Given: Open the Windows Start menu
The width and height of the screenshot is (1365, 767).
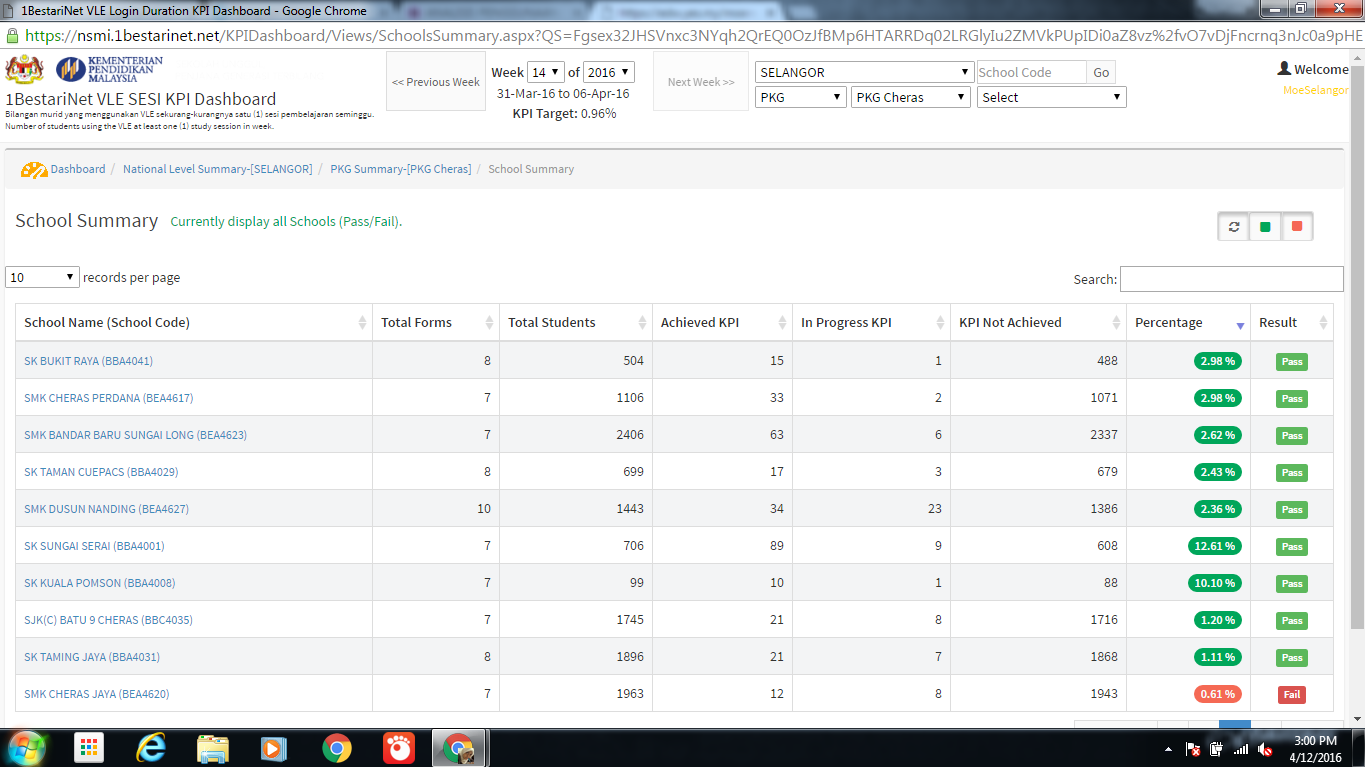Looking at the screenshot, I should coord(27,748).
